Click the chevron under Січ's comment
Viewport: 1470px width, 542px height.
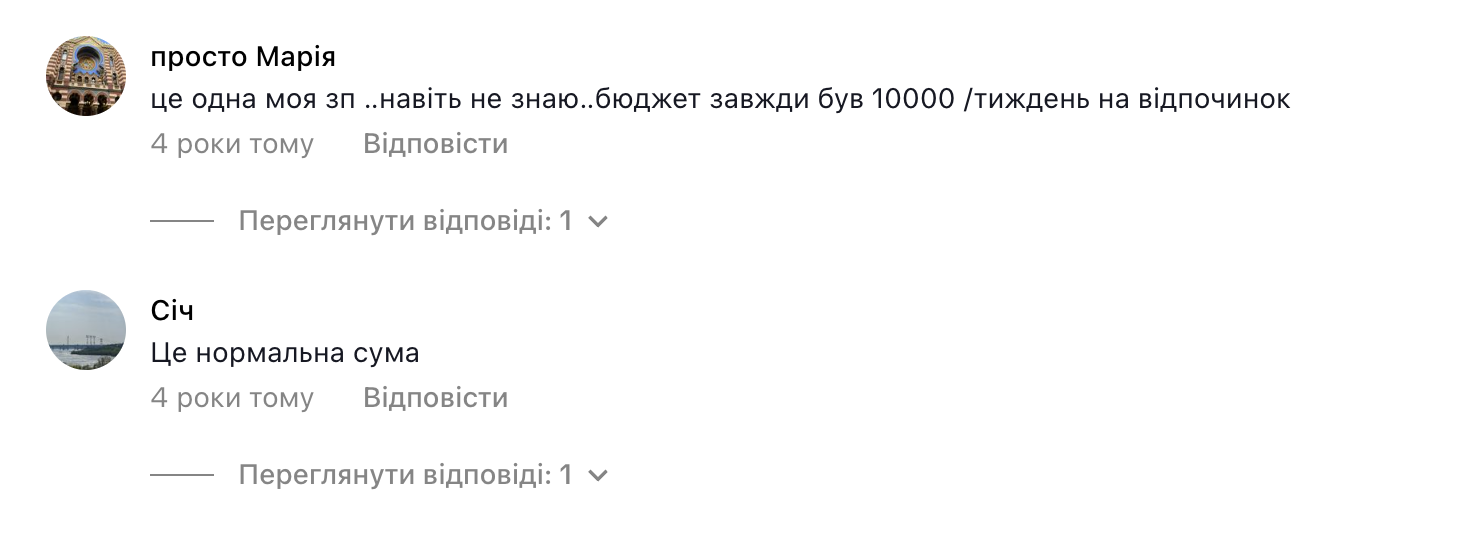click(x=598, y=475)
